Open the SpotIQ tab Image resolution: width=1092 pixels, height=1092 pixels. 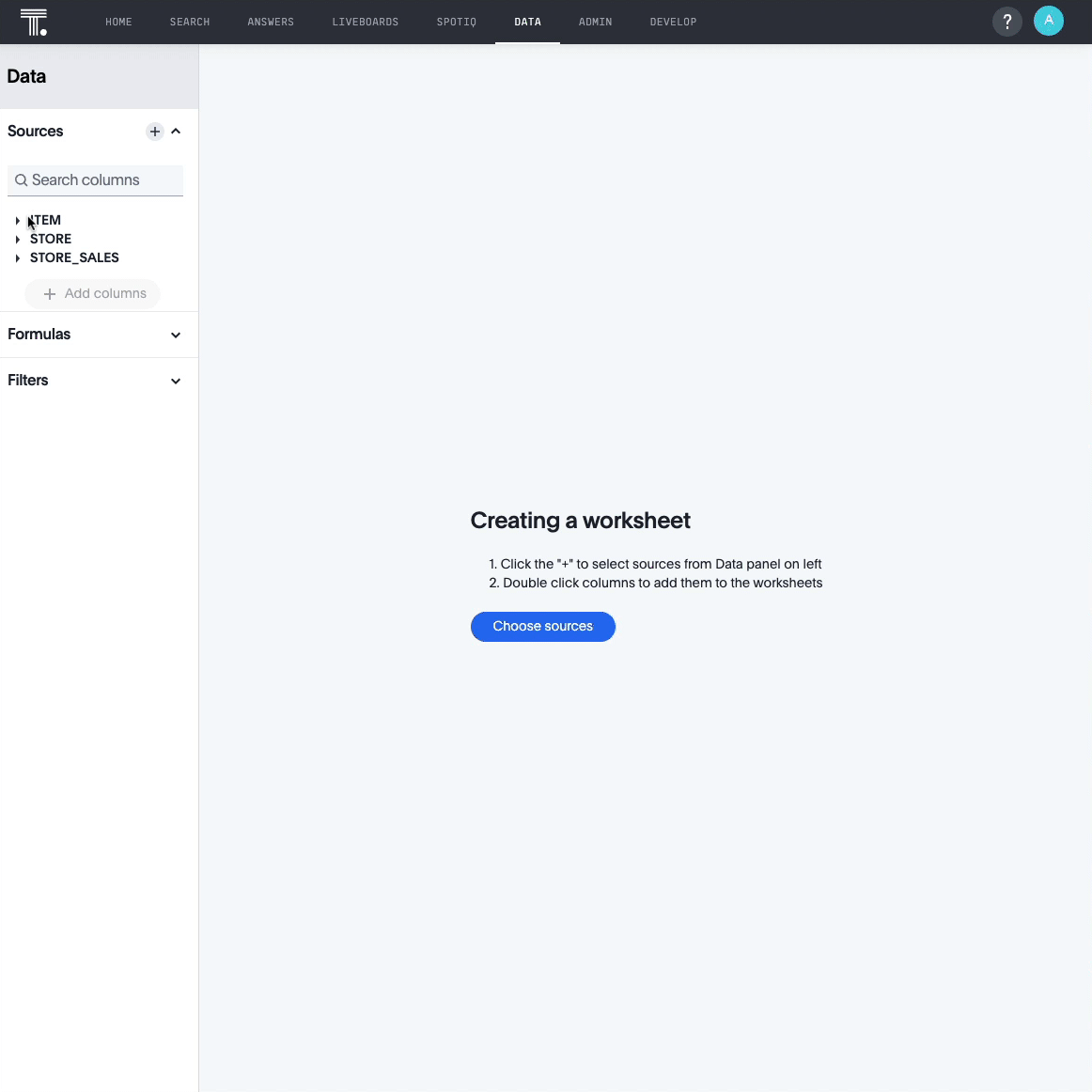click(456, 22)
